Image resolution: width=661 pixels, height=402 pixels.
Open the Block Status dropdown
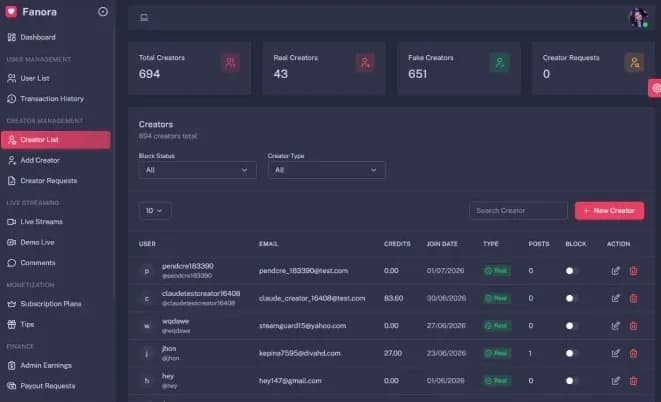[197, 170]
